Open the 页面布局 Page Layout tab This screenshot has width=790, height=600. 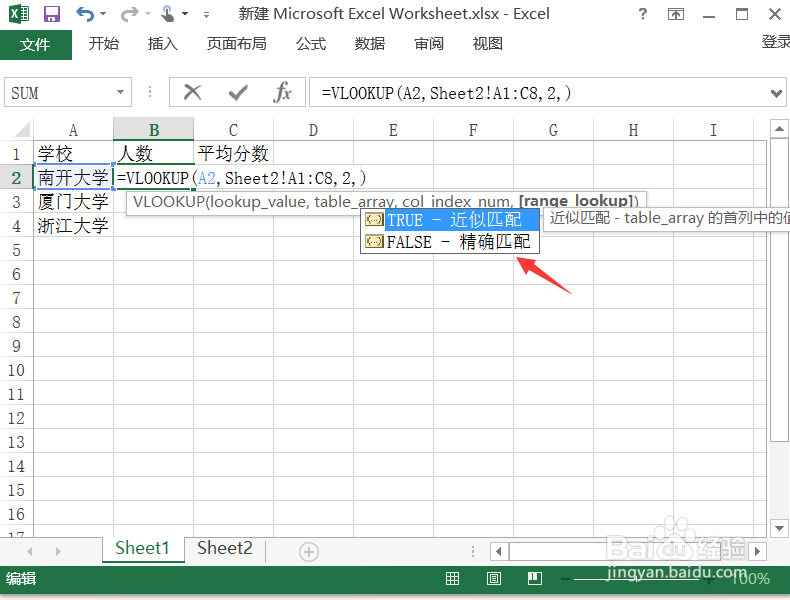pos(236,44)
